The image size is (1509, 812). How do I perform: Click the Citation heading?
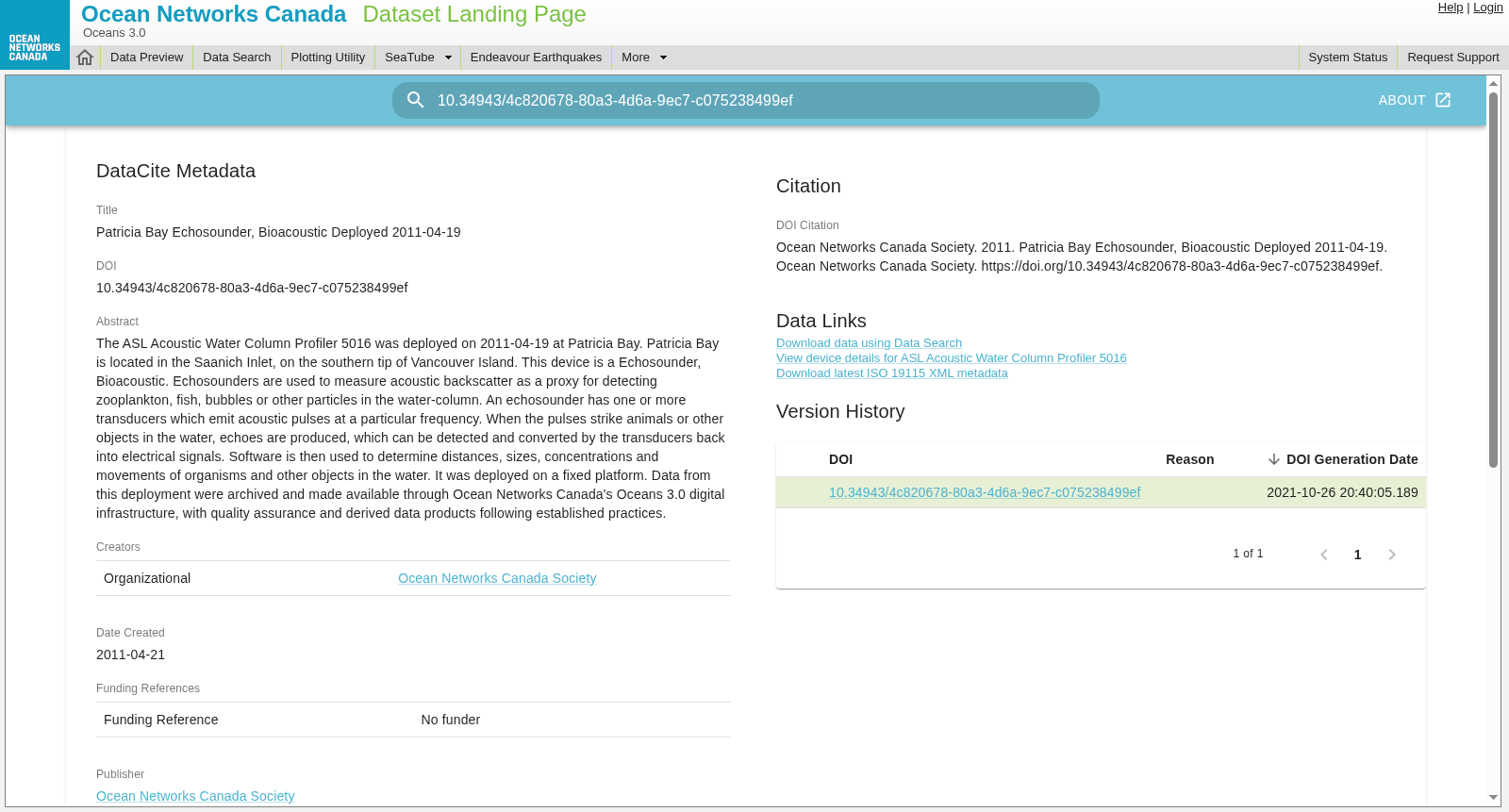click(808, 186)
